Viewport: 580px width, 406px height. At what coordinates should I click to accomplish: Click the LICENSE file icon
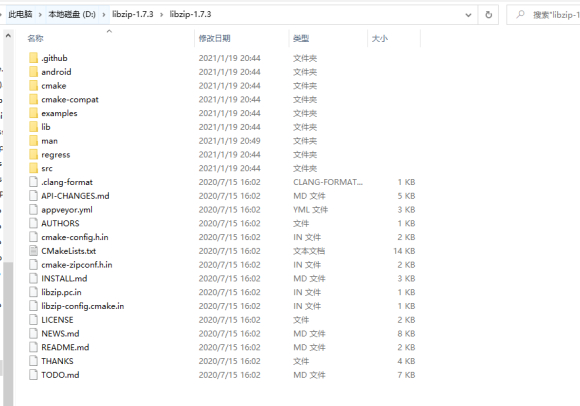(x=33, y=320)
